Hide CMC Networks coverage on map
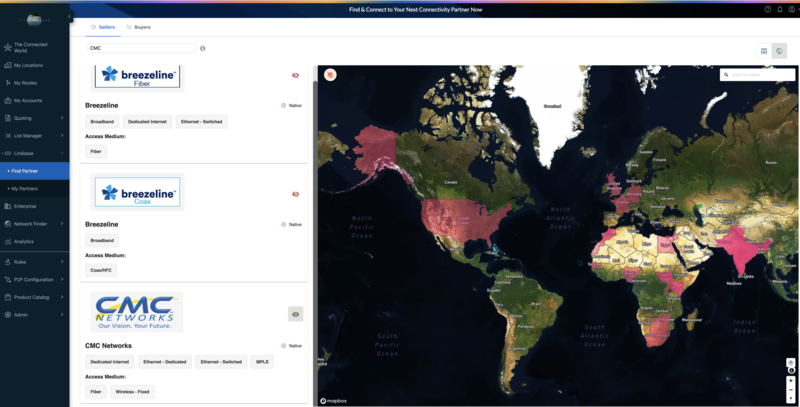800x407 pixels. coord(295,314)
